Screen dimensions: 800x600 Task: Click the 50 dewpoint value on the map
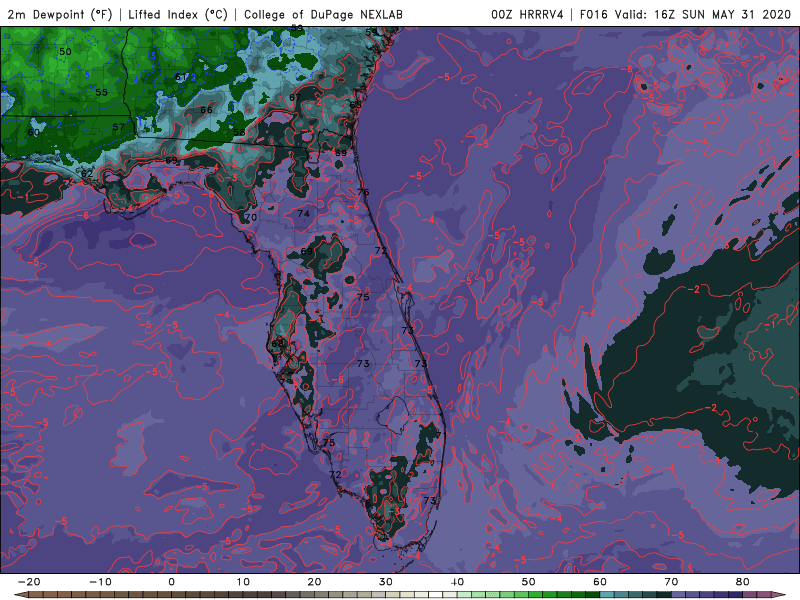click(x=65, y=52)
